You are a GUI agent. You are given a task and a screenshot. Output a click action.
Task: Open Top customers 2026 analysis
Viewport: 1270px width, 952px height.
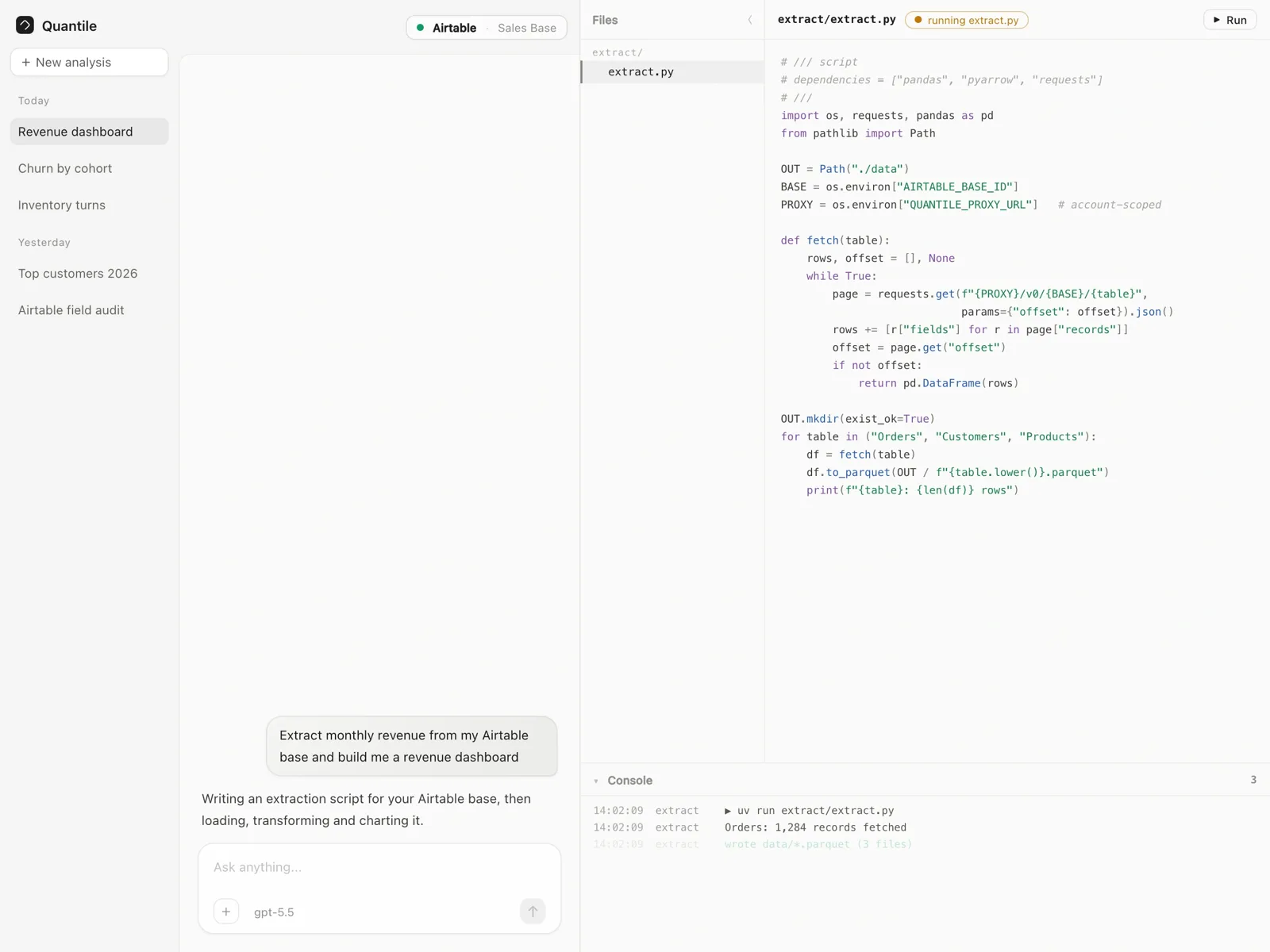(x=89, y=273)
